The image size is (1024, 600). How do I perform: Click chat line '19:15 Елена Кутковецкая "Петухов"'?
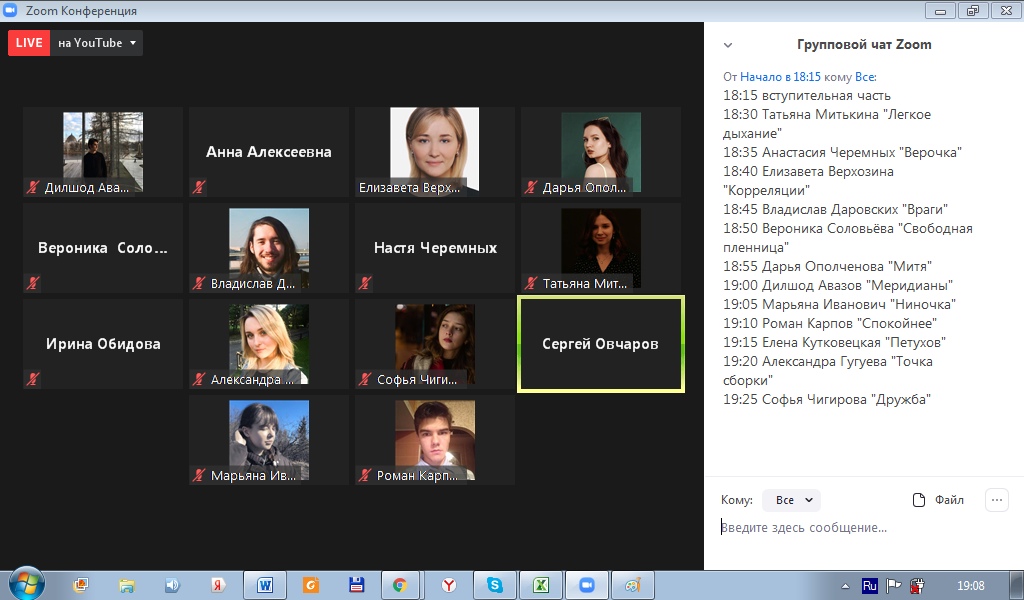(x=835, y=342)
